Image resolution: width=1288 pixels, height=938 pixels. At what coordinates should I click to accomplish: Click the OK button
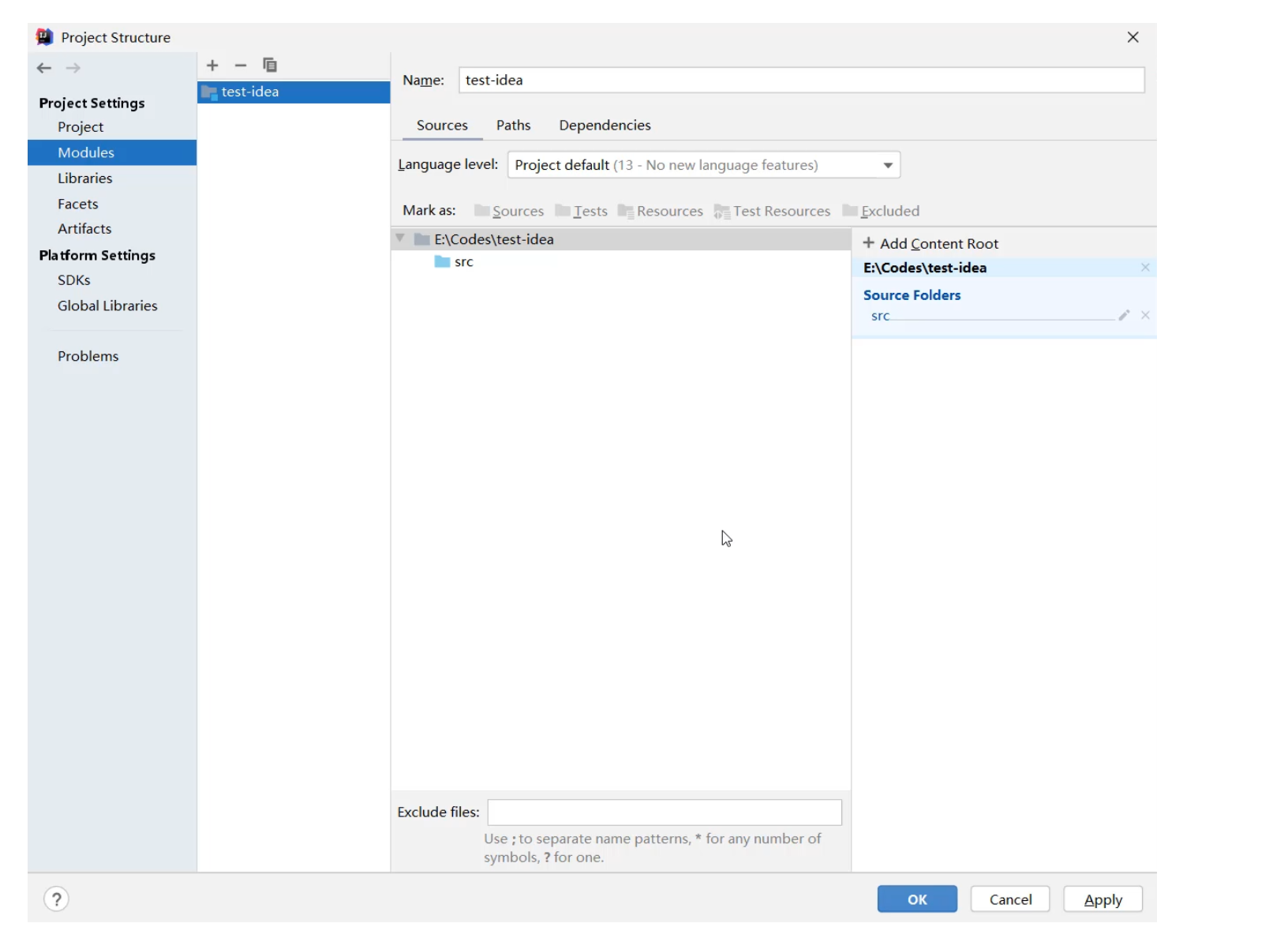tap(917, 899)
